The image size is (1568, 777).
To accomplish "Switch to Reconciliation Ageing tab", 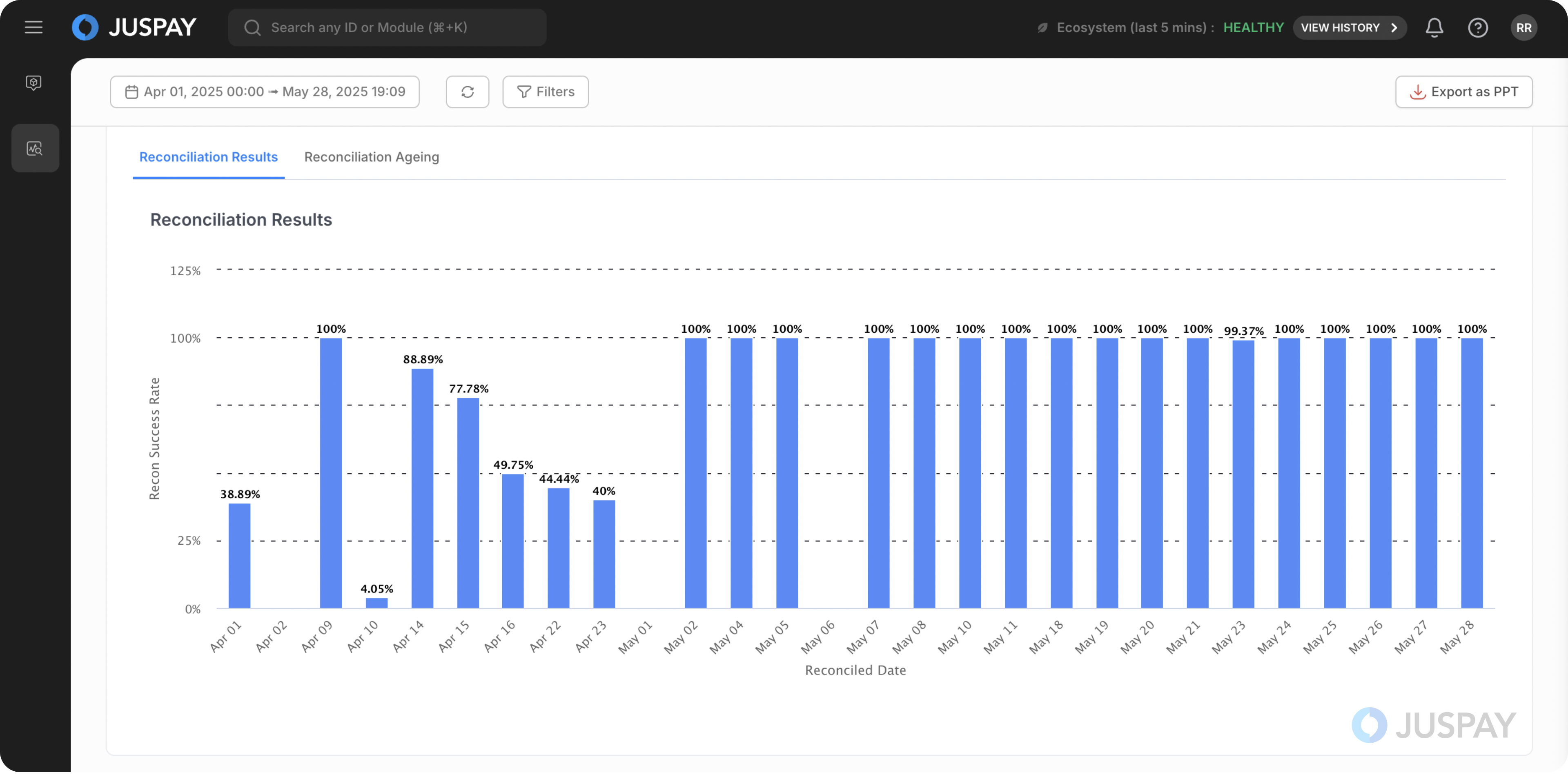I will pyautogui.click(x=371, y=157).
